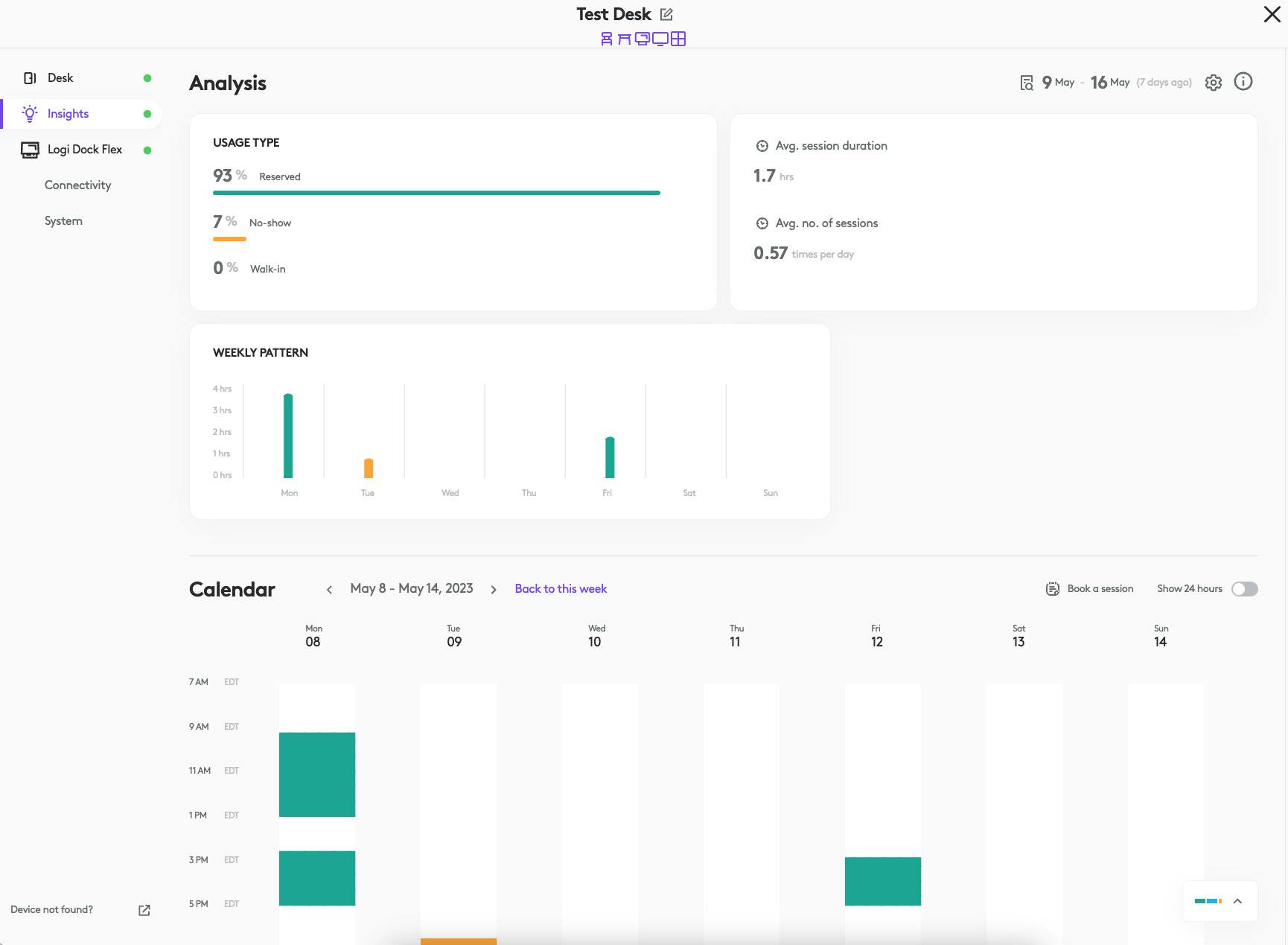
Task: Show Analysis info with the info icon
Action: click(1243, 82)
